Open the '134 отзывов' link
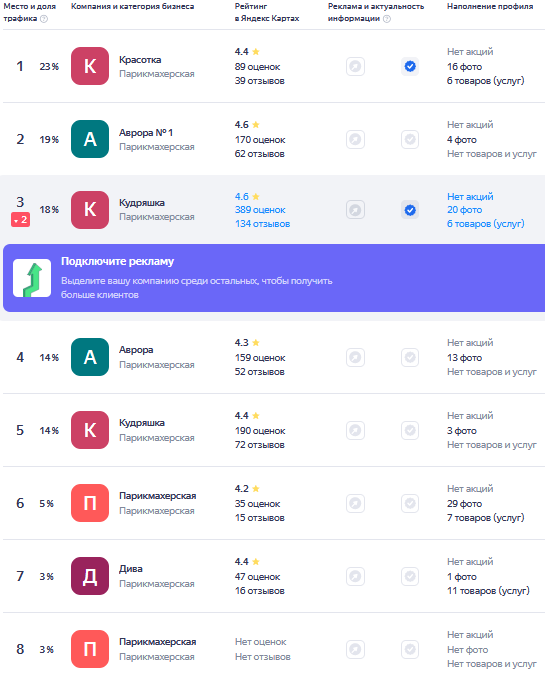This screenshot has width=545, height=680. click(262, 224)
